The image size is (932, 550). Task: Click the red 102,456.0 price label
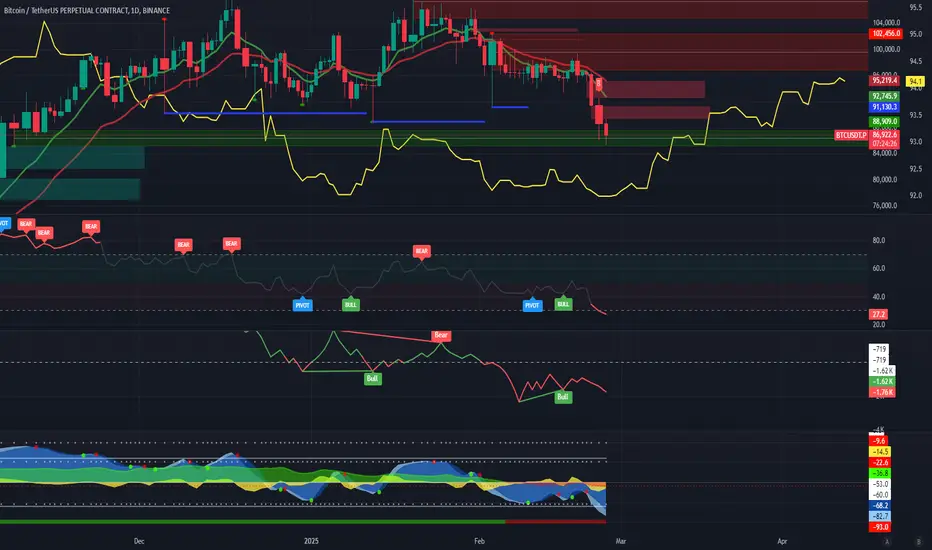pyautogui.click(x=886, y=34)
